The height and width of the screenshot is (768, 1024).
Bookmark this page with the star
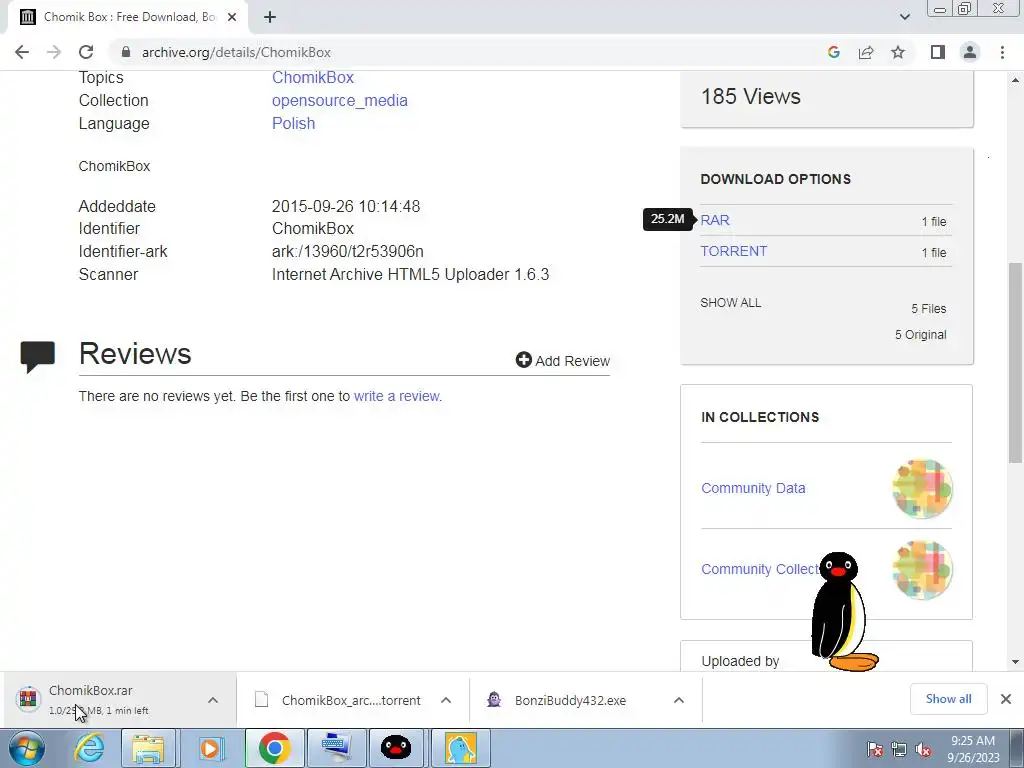[898, 52]
